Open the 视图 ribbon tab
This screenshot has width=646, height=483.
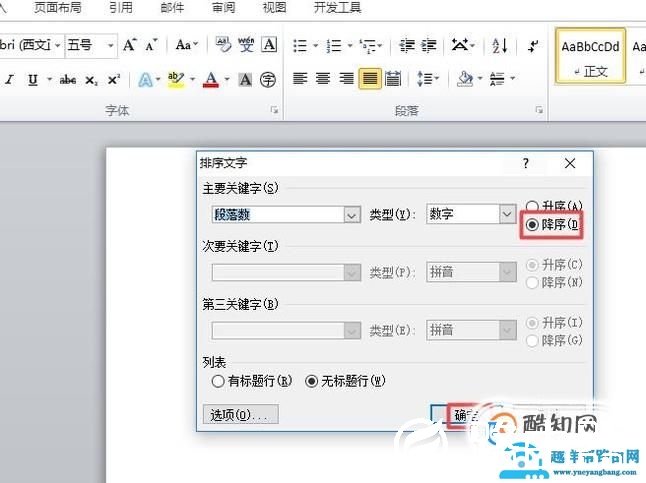275,7
